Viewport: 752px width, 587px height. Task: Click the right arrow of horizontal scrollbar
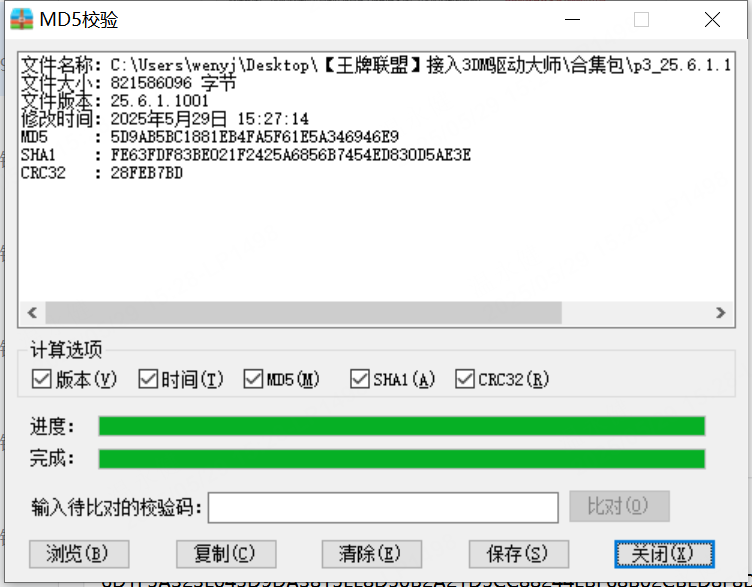720,313
